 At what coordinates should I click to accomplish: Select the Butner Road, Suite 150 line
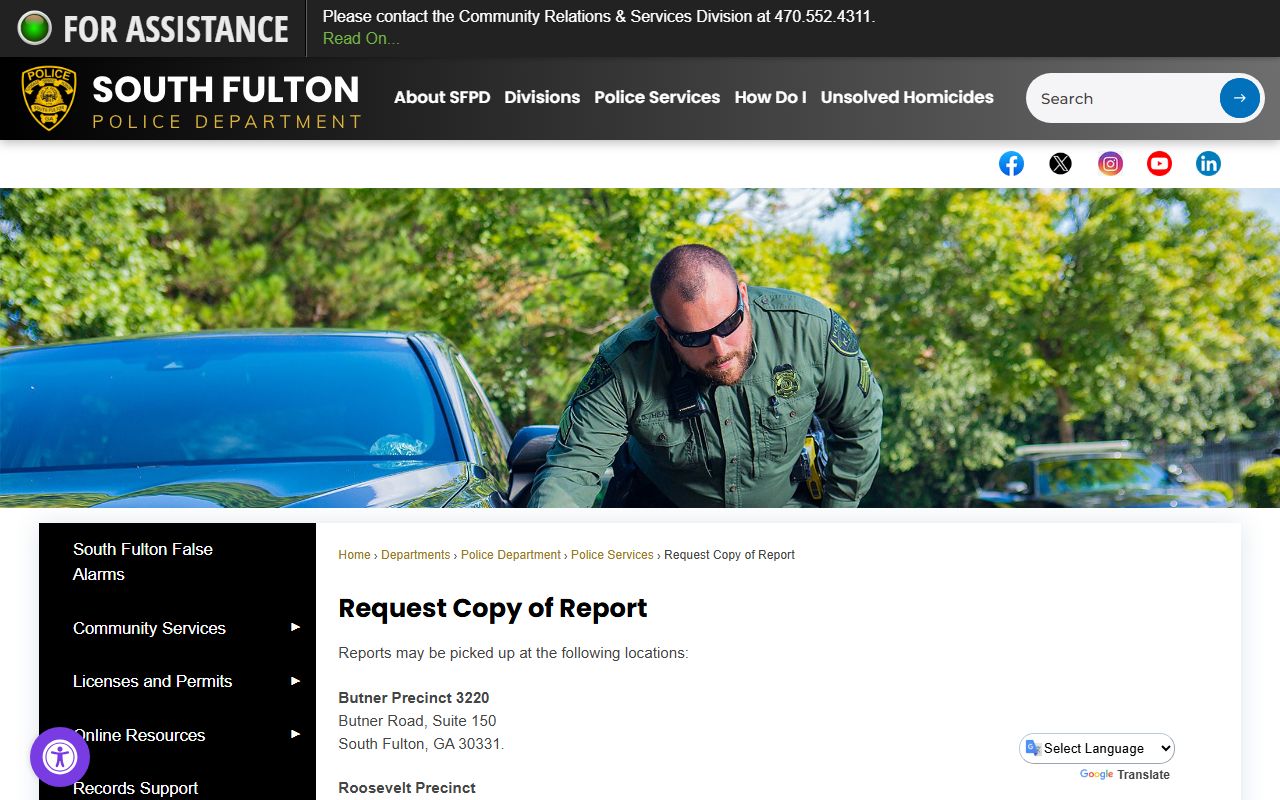click(417, 721)
